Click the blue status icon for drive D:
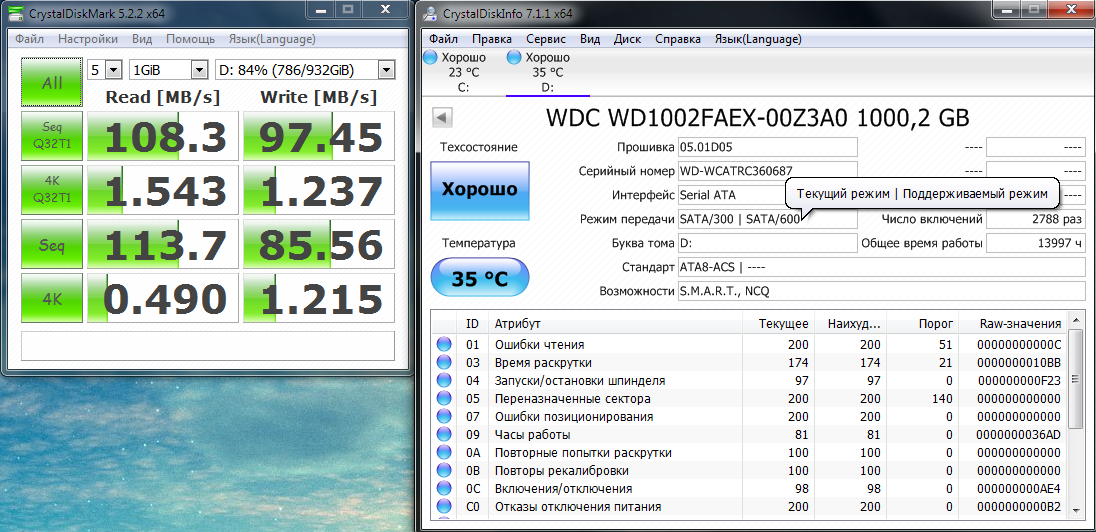The width and height of the screenshot is (1096, 532). click(x=515, y=57)
